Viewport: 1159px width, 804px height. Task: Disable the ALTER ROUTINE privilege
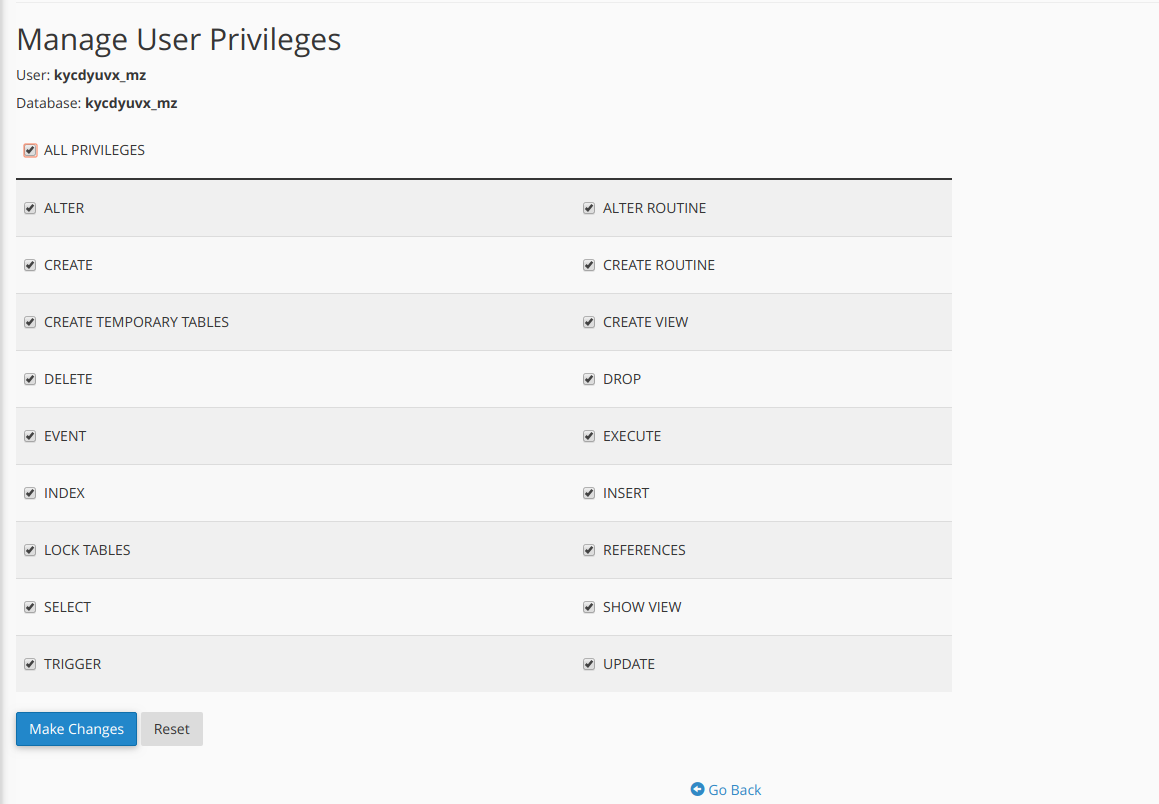[x=589, y=208]
